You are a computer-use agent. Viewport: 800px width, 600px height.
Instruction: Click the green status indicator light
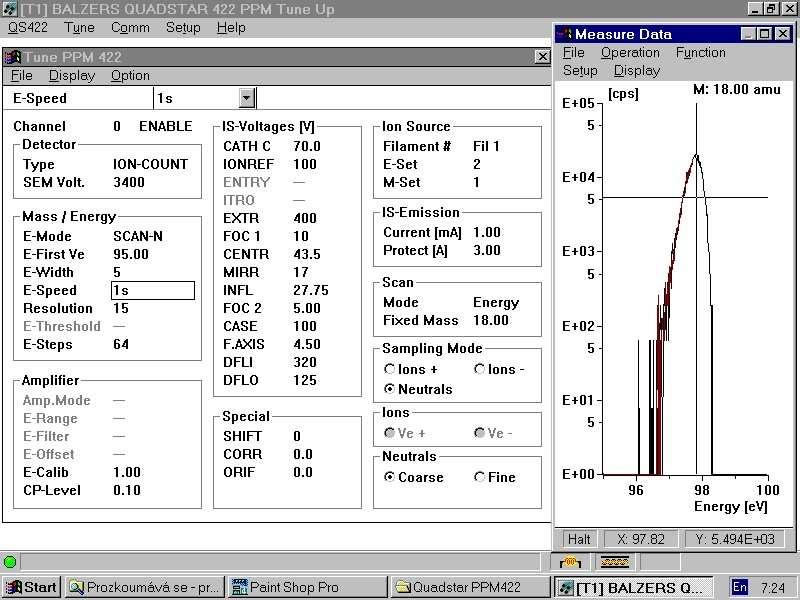pyautogui.click(x=10, y=562)
